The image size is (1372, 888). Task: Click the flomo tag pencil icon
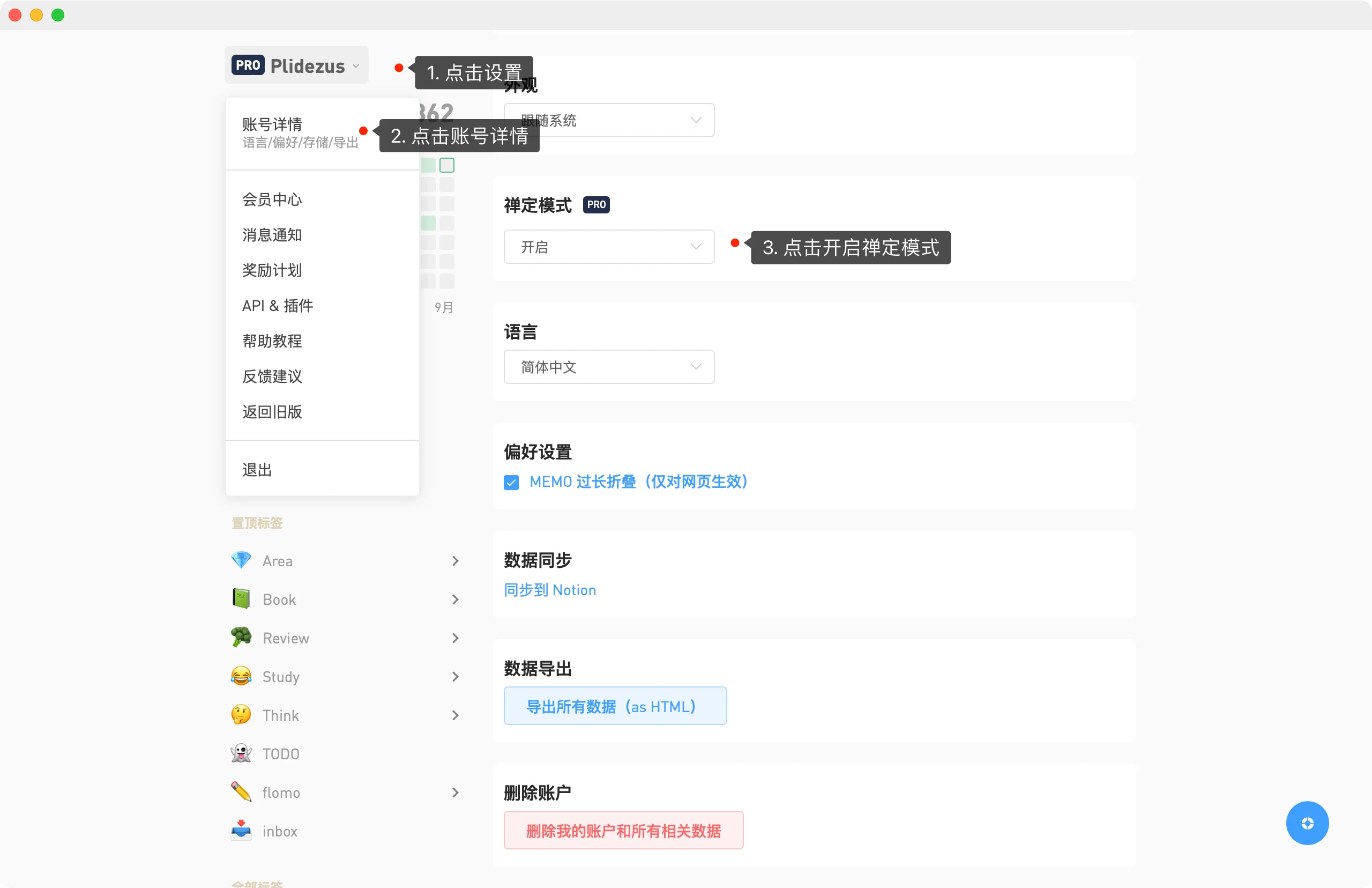(241, 791)
